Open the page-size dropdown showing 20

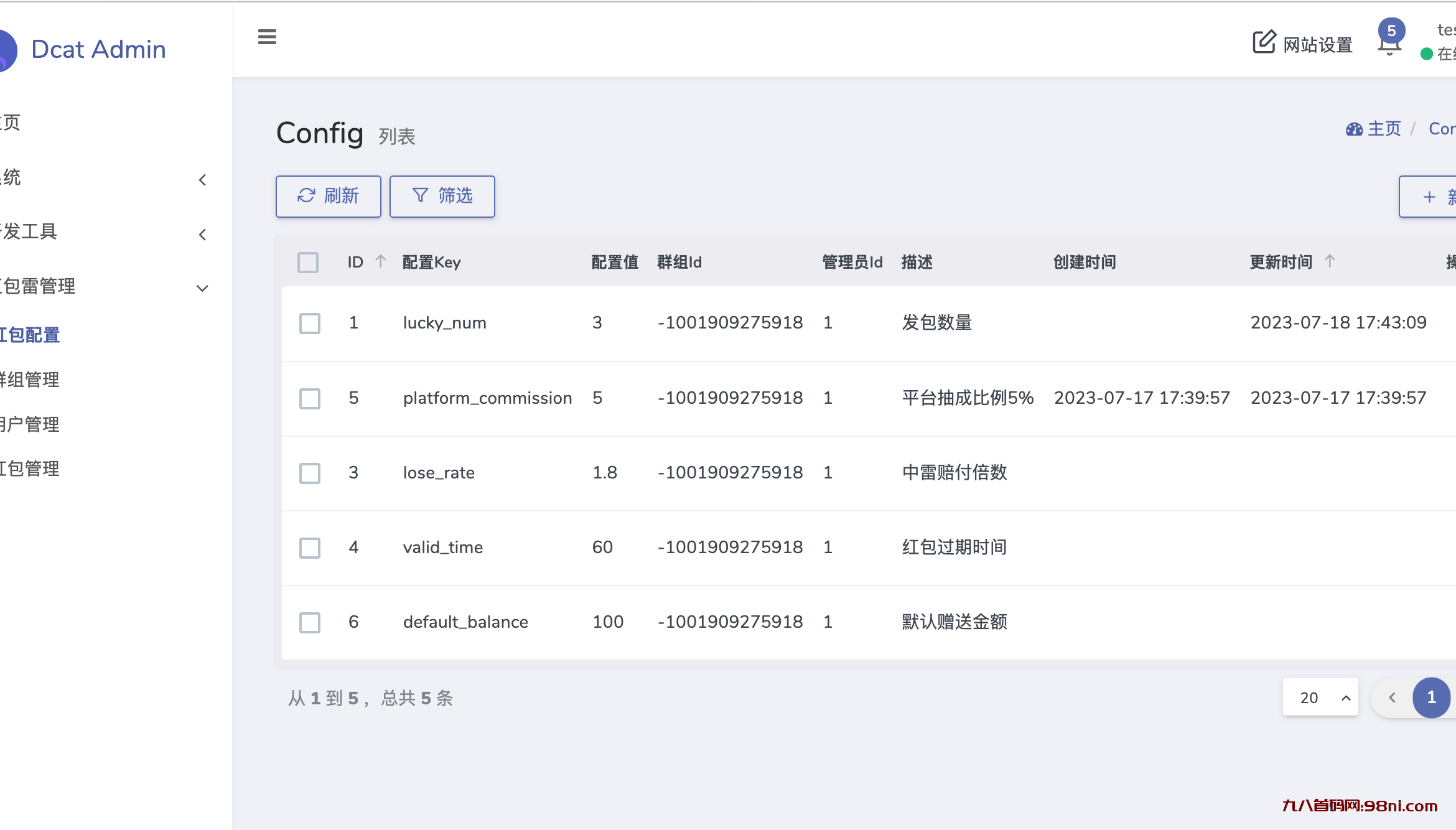[x=1320, y=697]
